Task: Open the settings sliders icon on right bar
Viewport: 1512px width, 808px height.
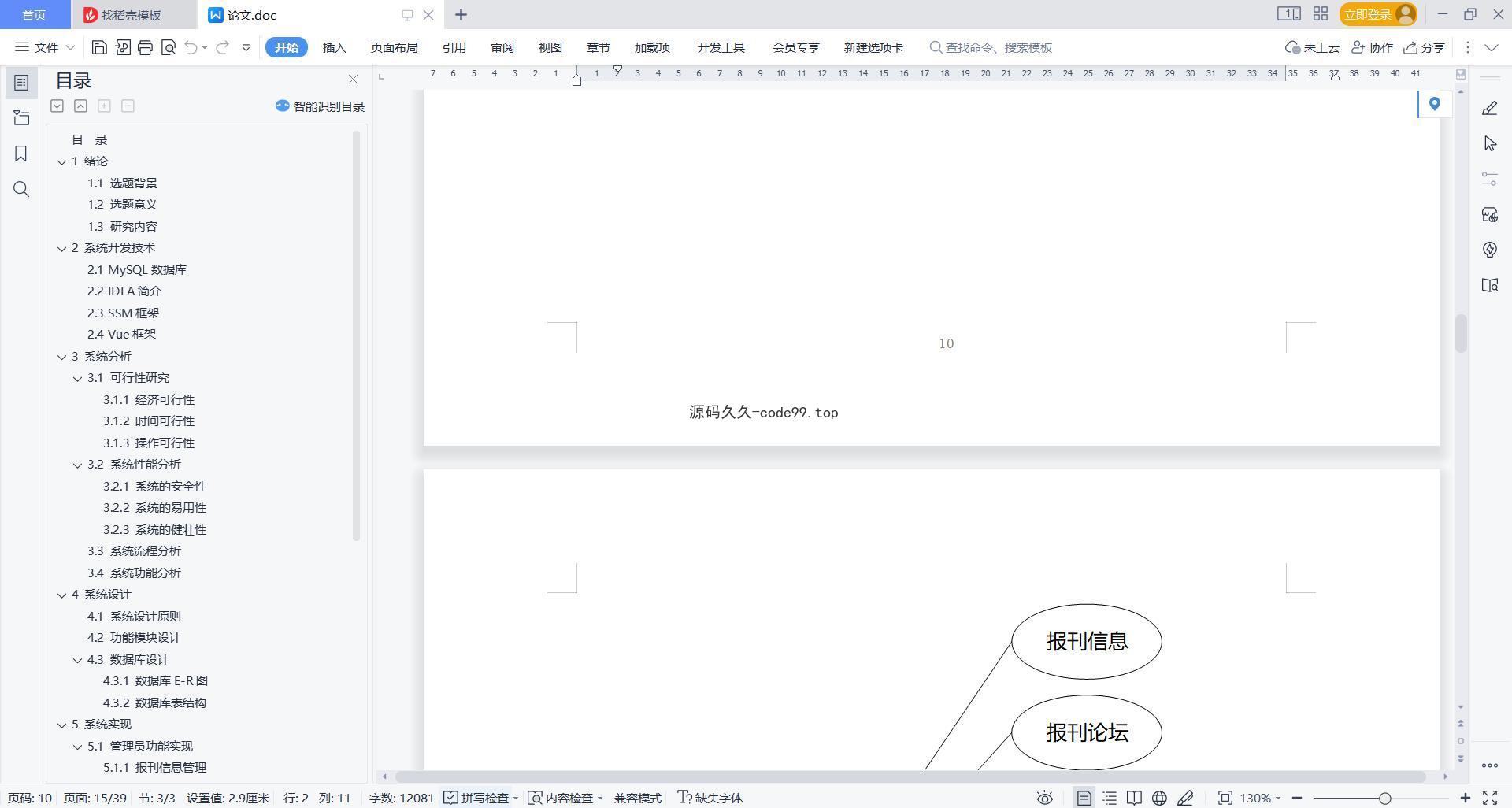Action: click(x=1489, y=179)
